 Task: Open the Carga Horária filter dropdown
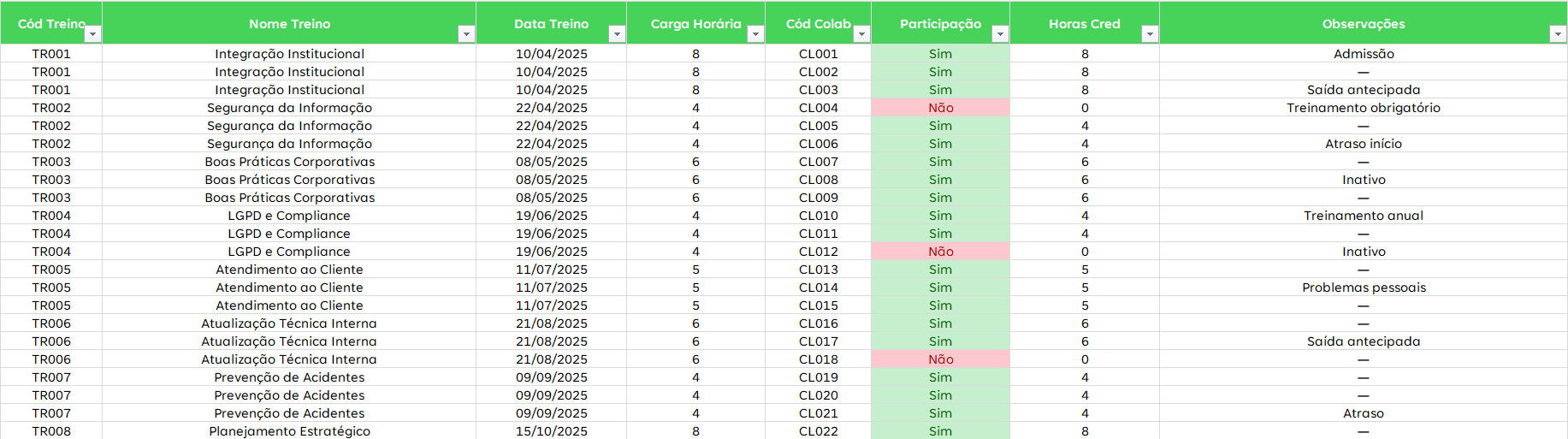point(755,34)
